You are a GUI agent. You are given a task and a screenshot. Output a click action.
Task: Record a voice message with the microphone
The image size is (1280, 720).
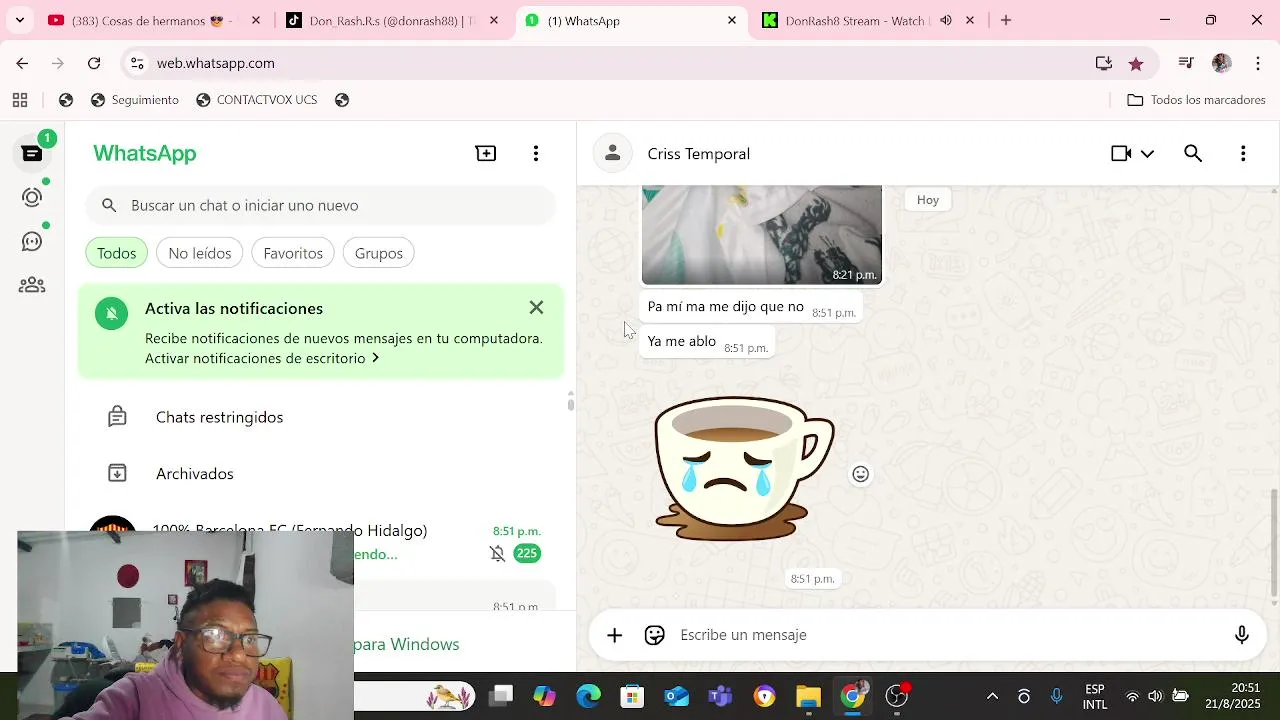click(1242, 635)
